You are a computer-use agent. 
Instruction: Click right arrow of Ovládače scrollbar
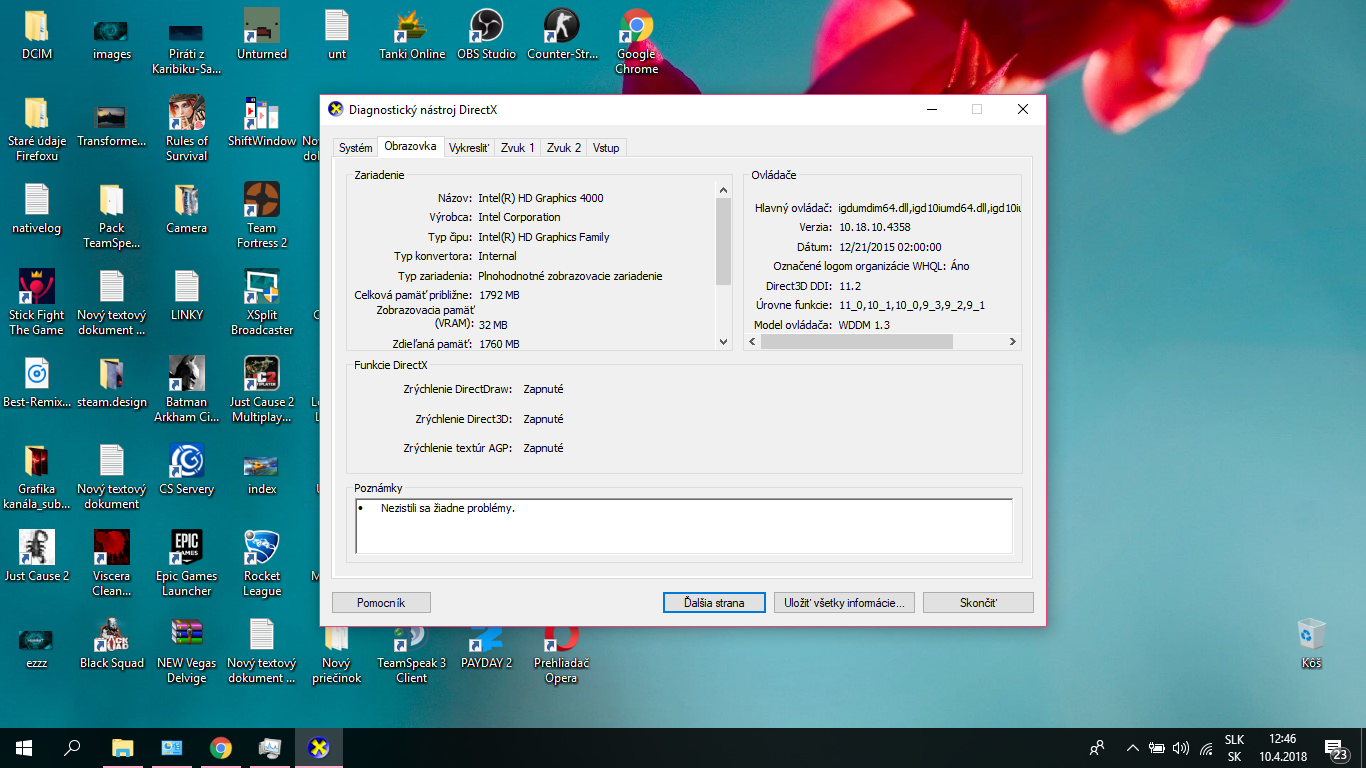coord(1013,342)
